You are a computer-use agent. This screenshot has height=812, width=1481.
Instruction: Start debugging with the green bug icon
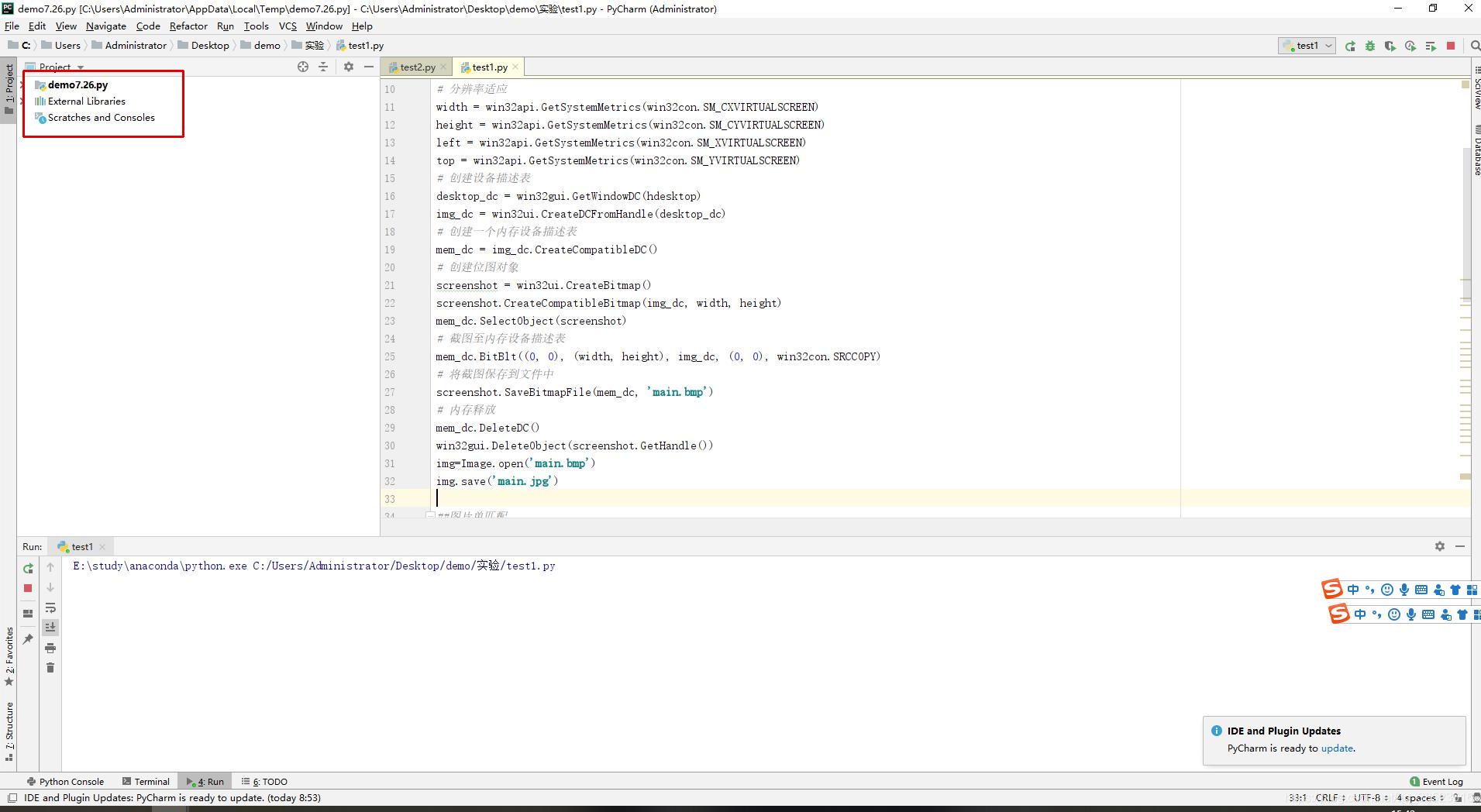click(1370, 46)
